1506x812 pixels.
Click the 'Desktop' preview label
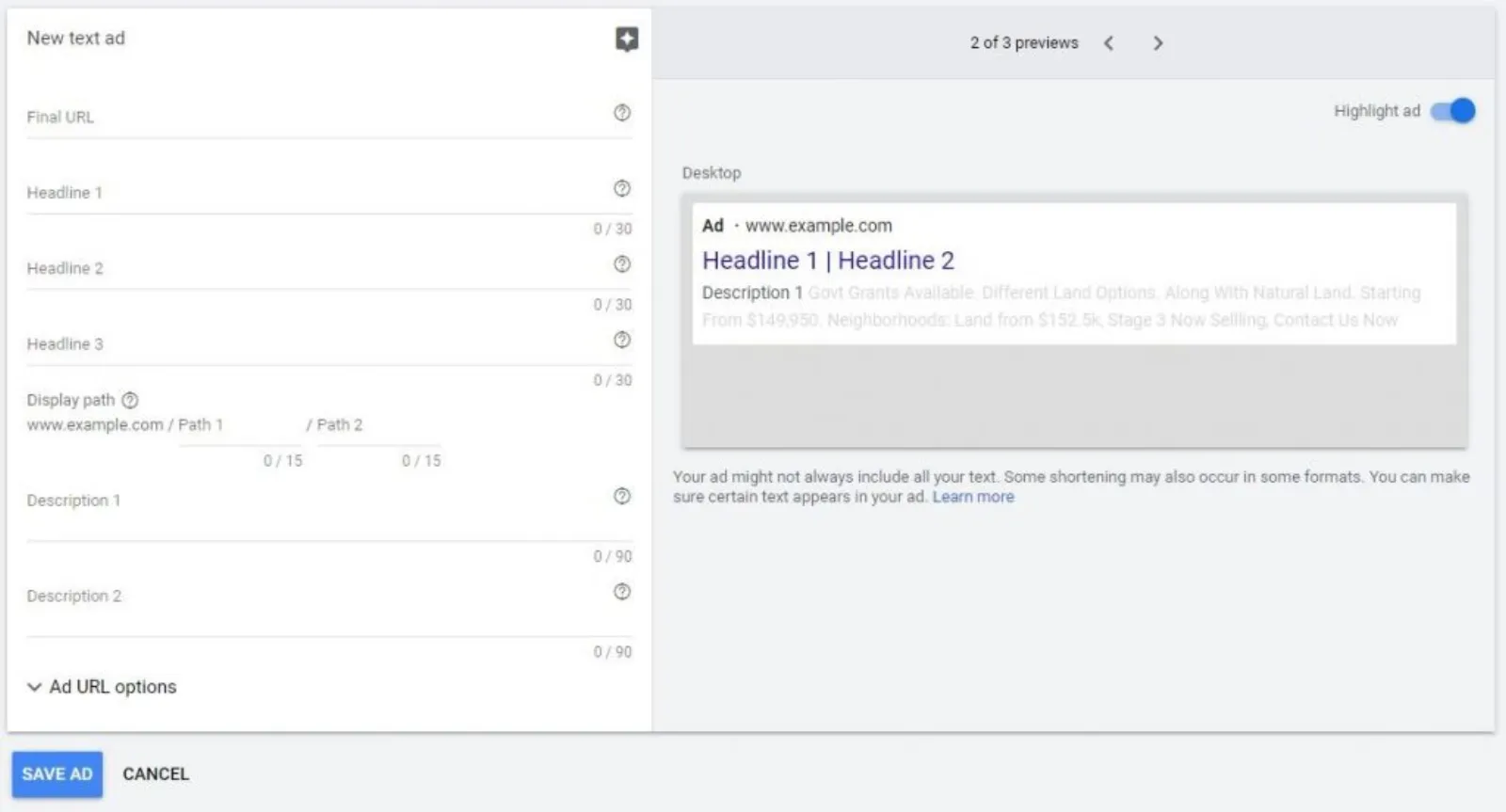(x=712, y=173)
